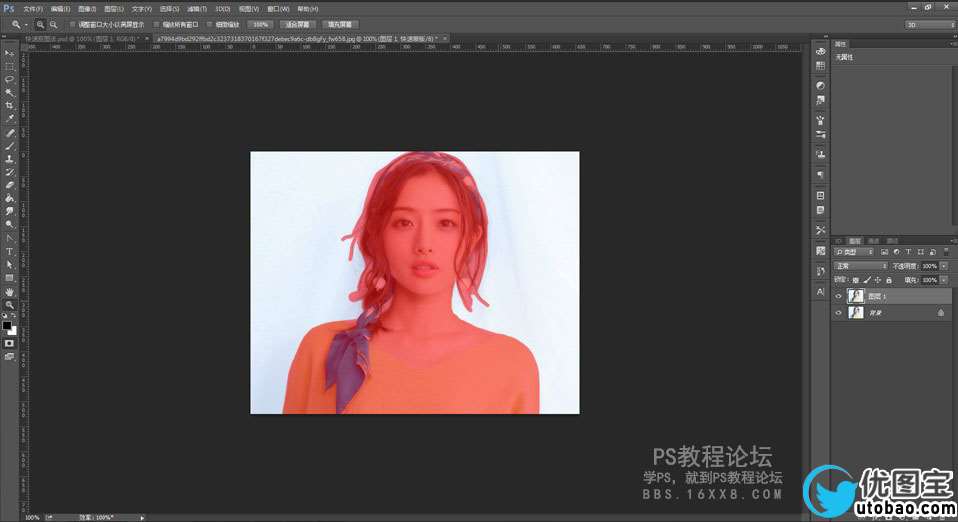
Task: Open the Type (文字) menu
Action: pos(141,9)
